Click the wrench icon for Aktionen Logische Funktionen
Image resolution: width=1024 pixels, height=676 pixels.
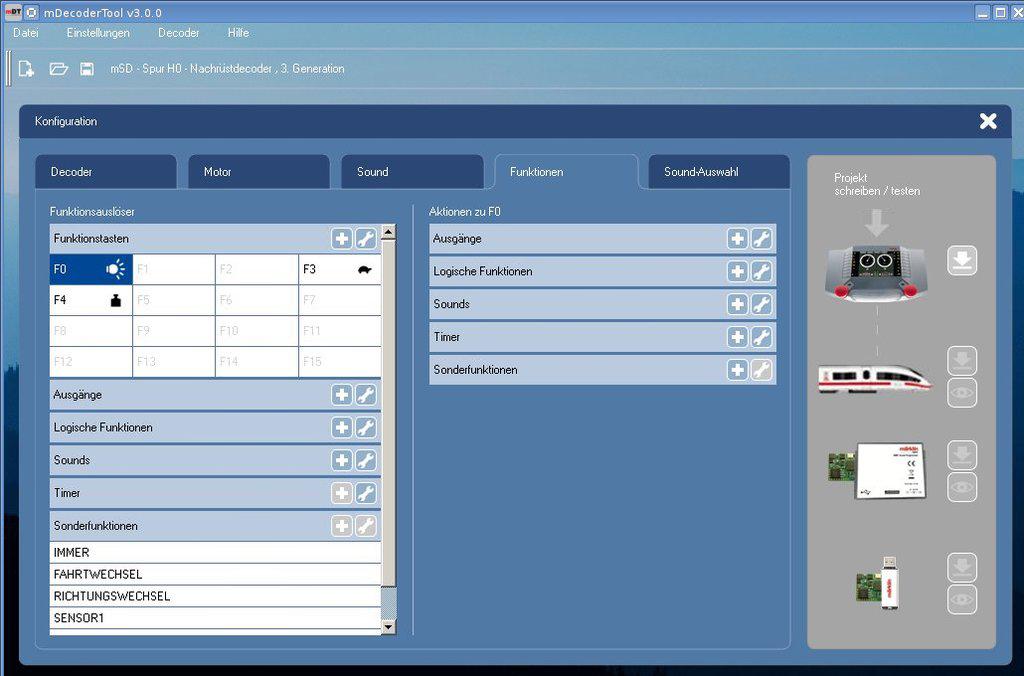[x=761, y=272]
